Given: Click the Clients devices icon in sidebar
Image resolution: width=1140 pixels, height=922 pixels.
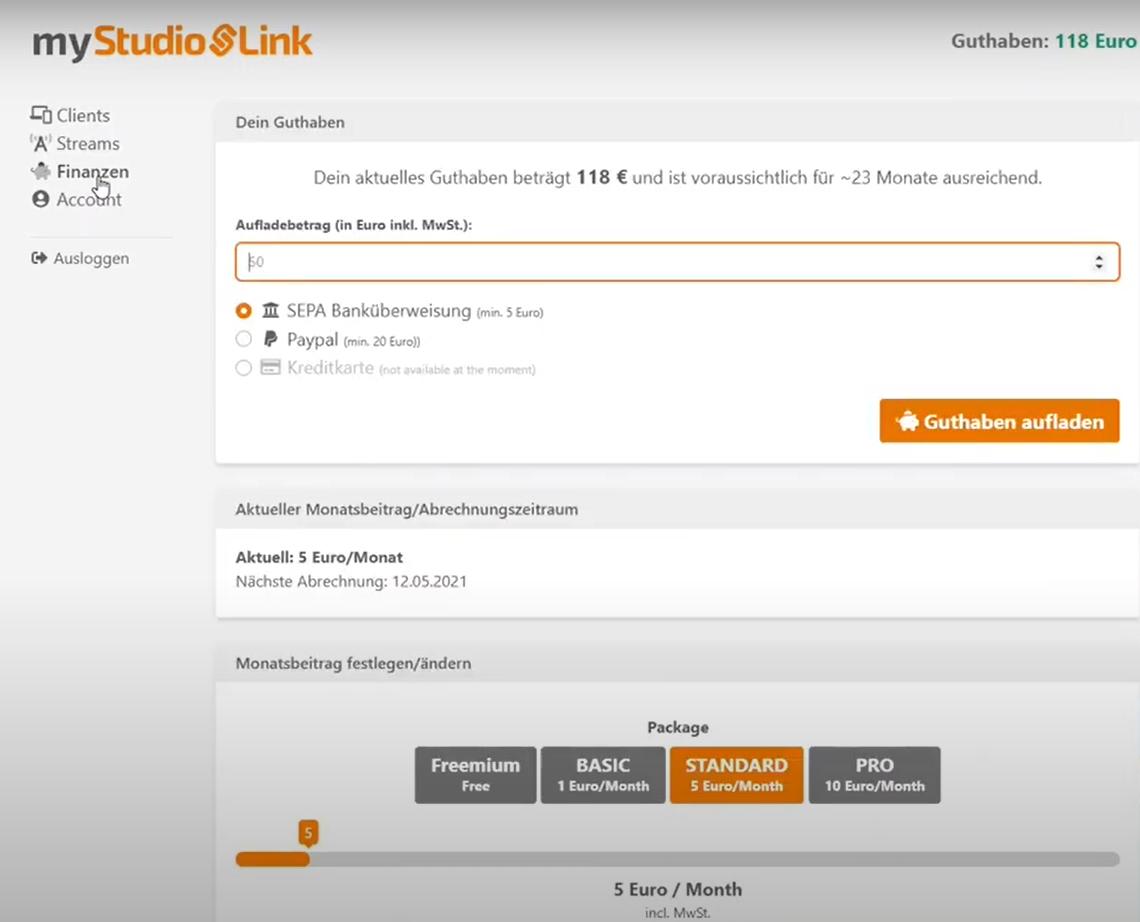Looking at the screenshot, I should (41, 115).
